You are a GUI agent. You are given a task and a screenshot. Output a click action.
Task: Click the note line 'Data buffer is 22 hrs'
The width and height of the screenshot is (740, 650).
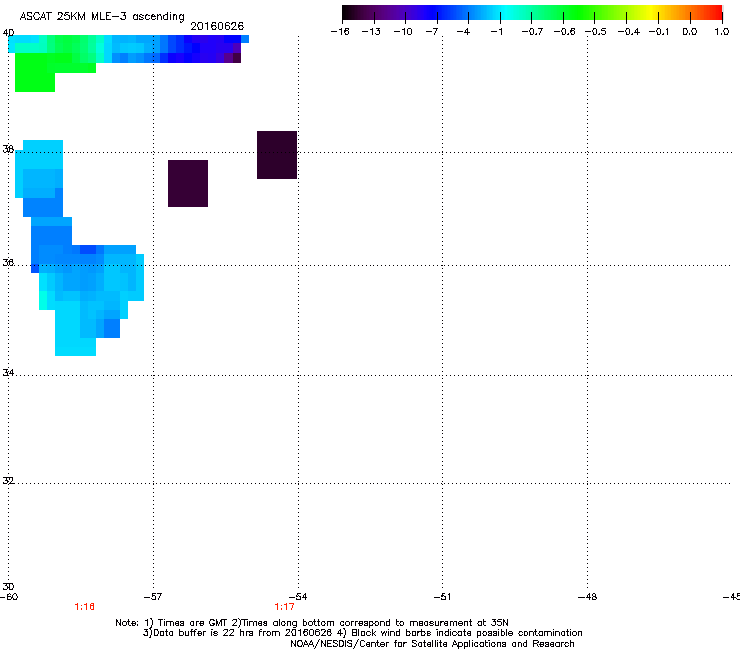click(x=362, y=633)
